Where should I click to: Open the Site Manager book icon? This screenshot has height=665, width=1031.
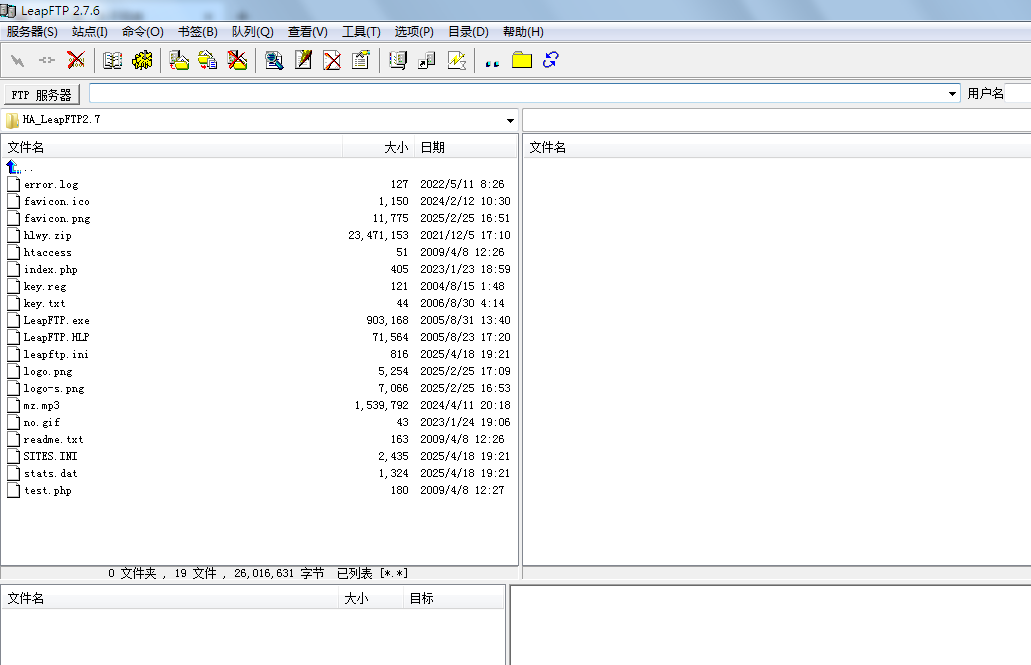click(x=113, y=60)
